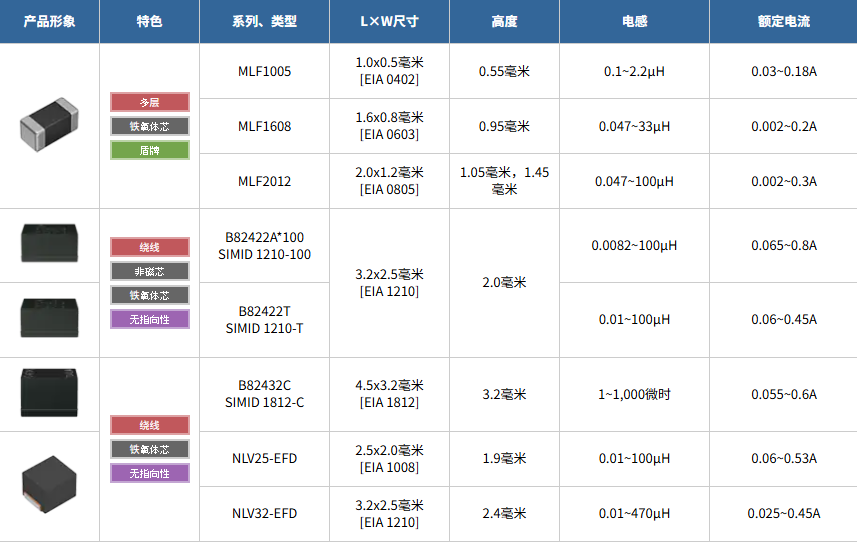Click the B82422T row 0.01~100μH inductance
The image size is (857, 543).
pyautogui.click(x=634, y=319)
